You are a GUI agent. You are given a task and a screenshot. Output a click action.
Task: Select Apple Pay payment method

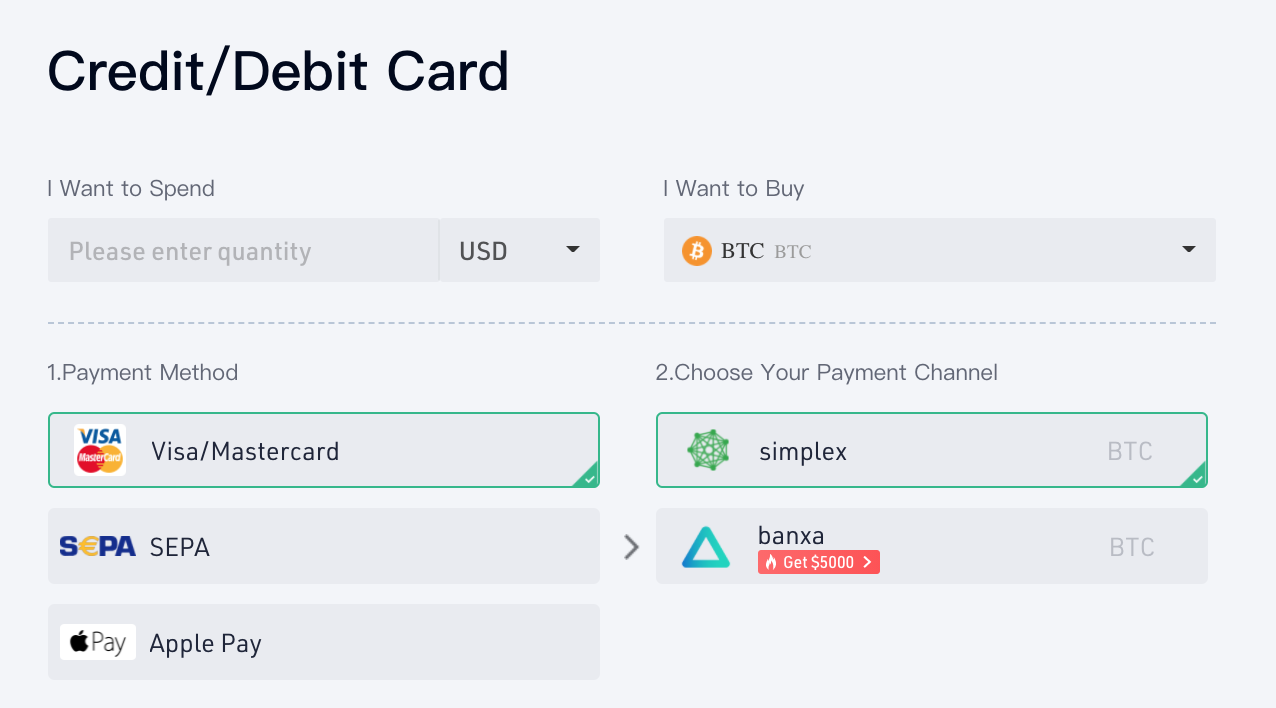[323, 642]
